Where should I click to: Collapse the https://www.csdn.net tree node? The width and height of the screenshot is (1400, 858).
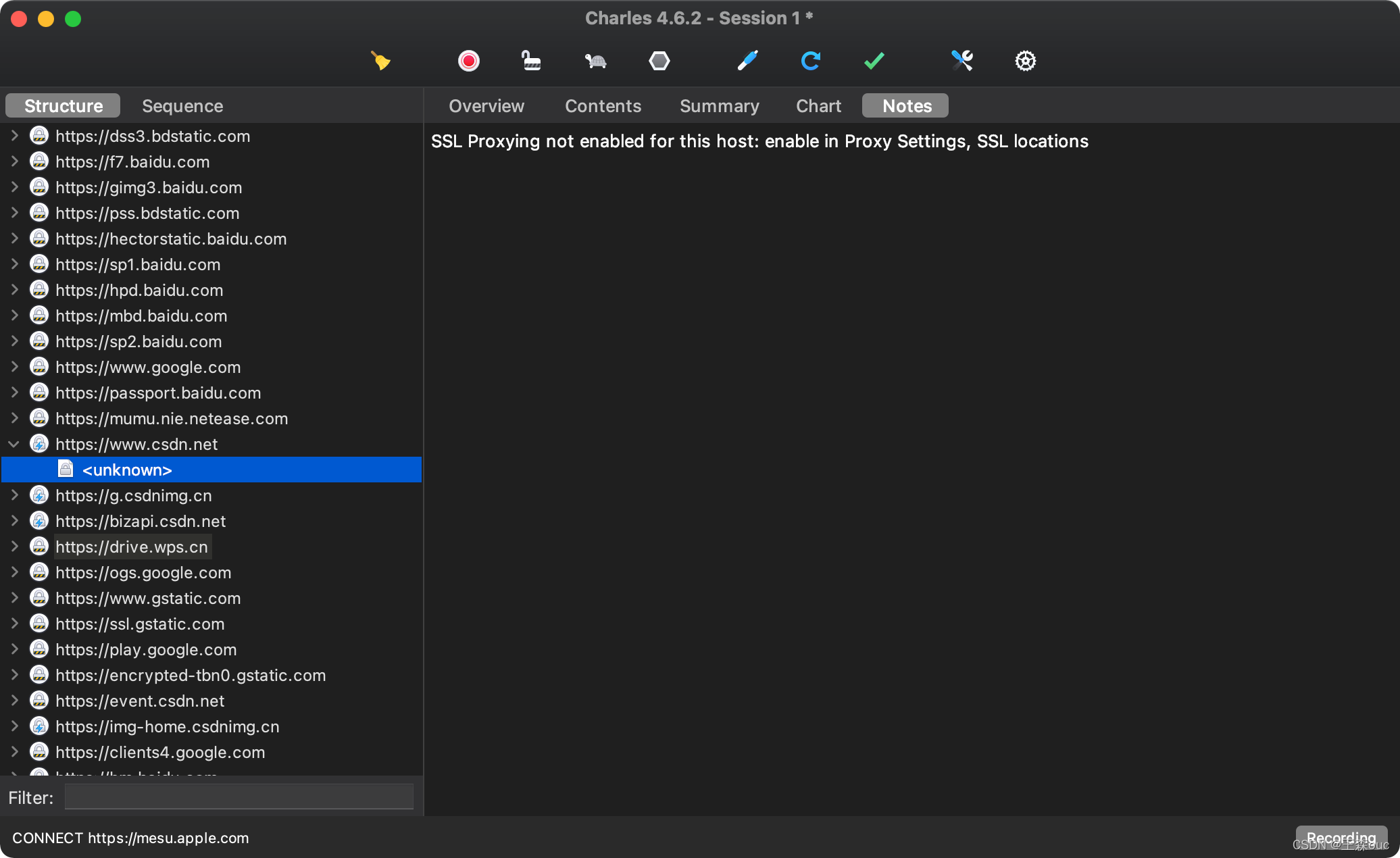(14, 444)
